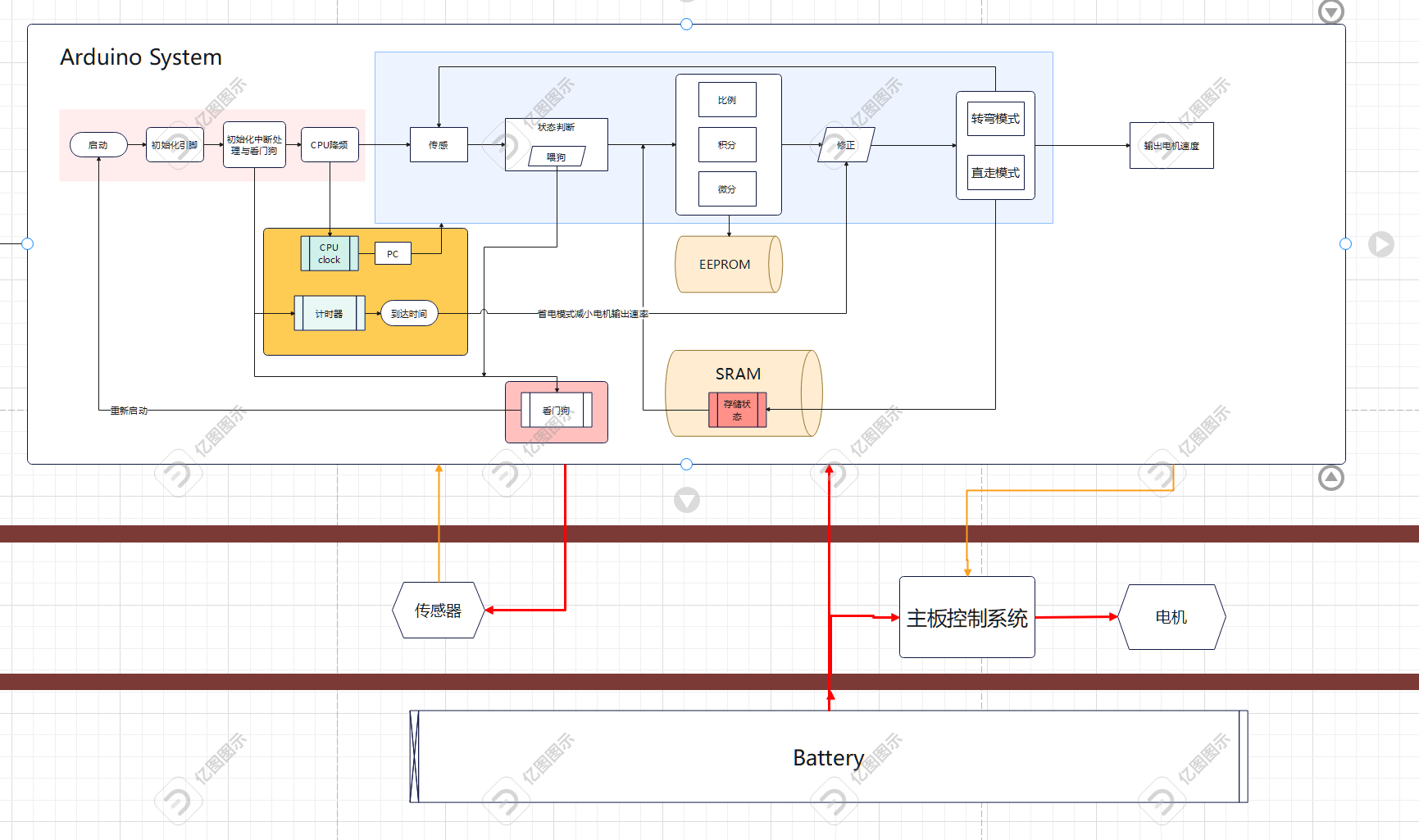Select the CPU clock block

(x=330, y=253)
